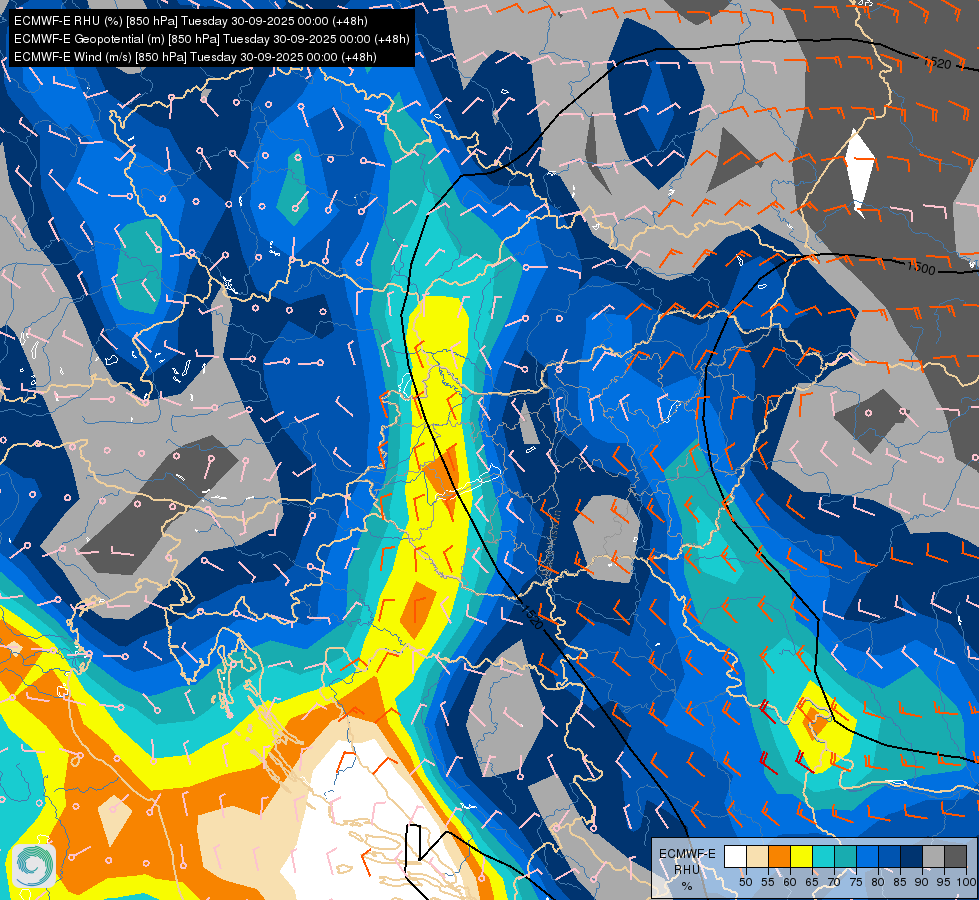Choose the teal 70-75 legend swatch
This screenshot has width=979, height=900.
pos(845,856)
